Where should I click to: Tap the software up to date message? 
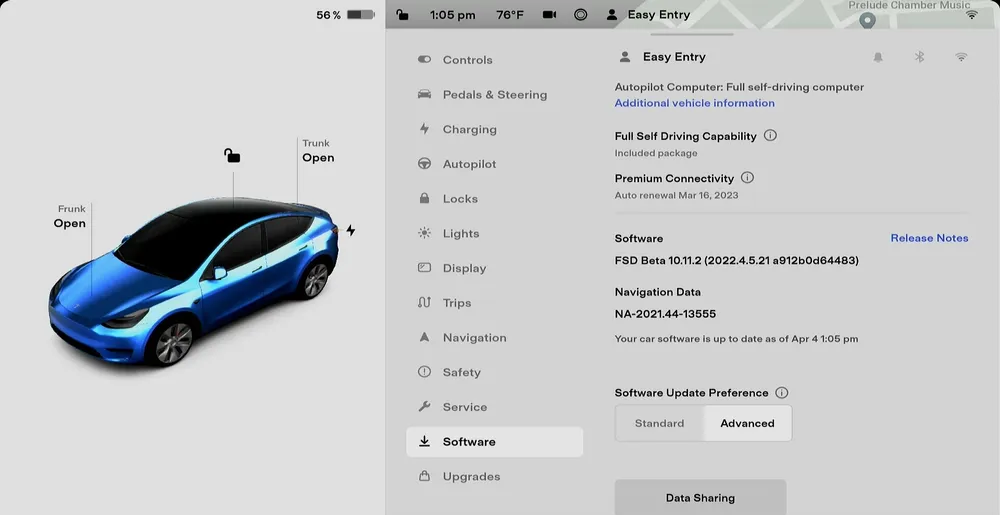736,338
